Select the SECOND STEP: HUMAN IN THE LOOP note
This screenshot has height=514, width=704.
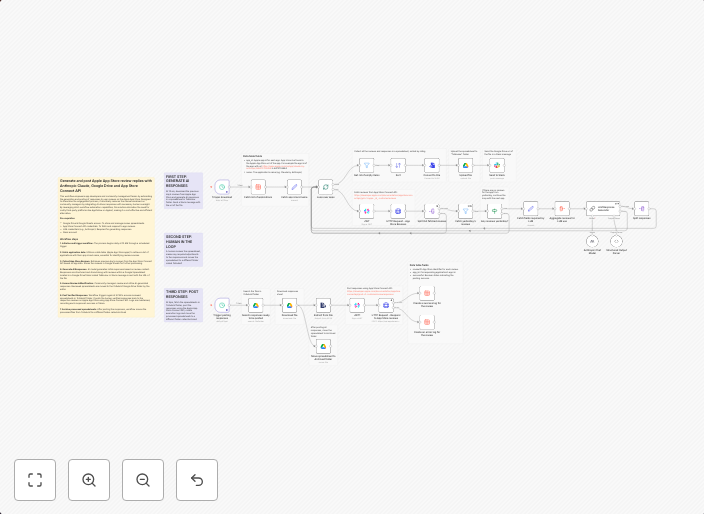point(184,250)
